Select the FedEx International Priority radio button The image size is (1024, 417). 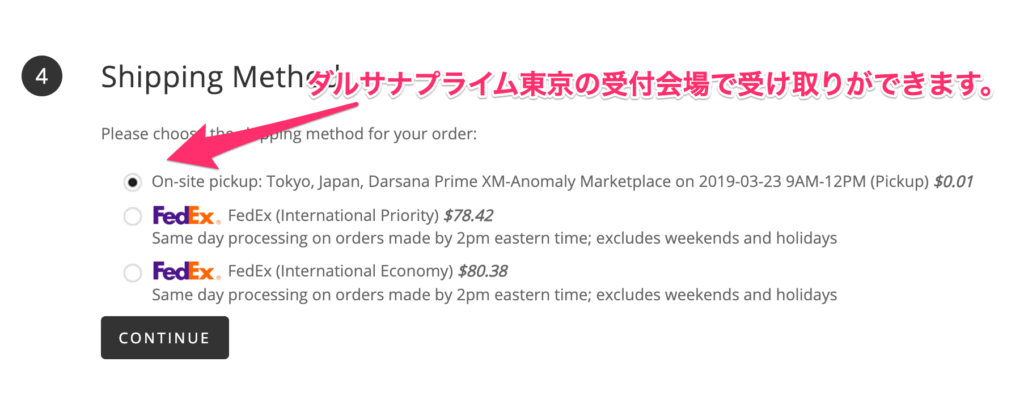point(133,217)
